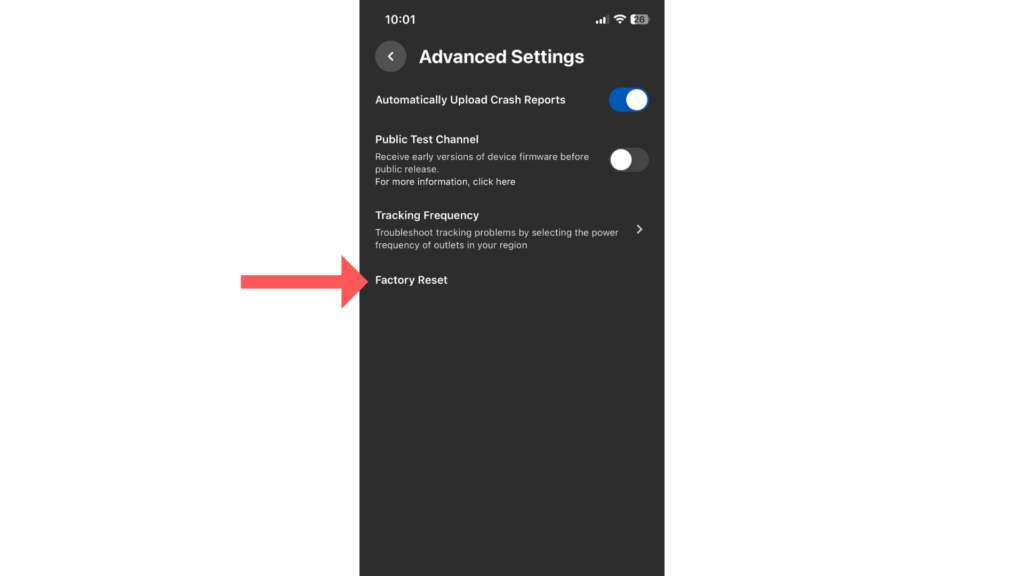Tap the battery indicator icon

click(x=640, y=20)
